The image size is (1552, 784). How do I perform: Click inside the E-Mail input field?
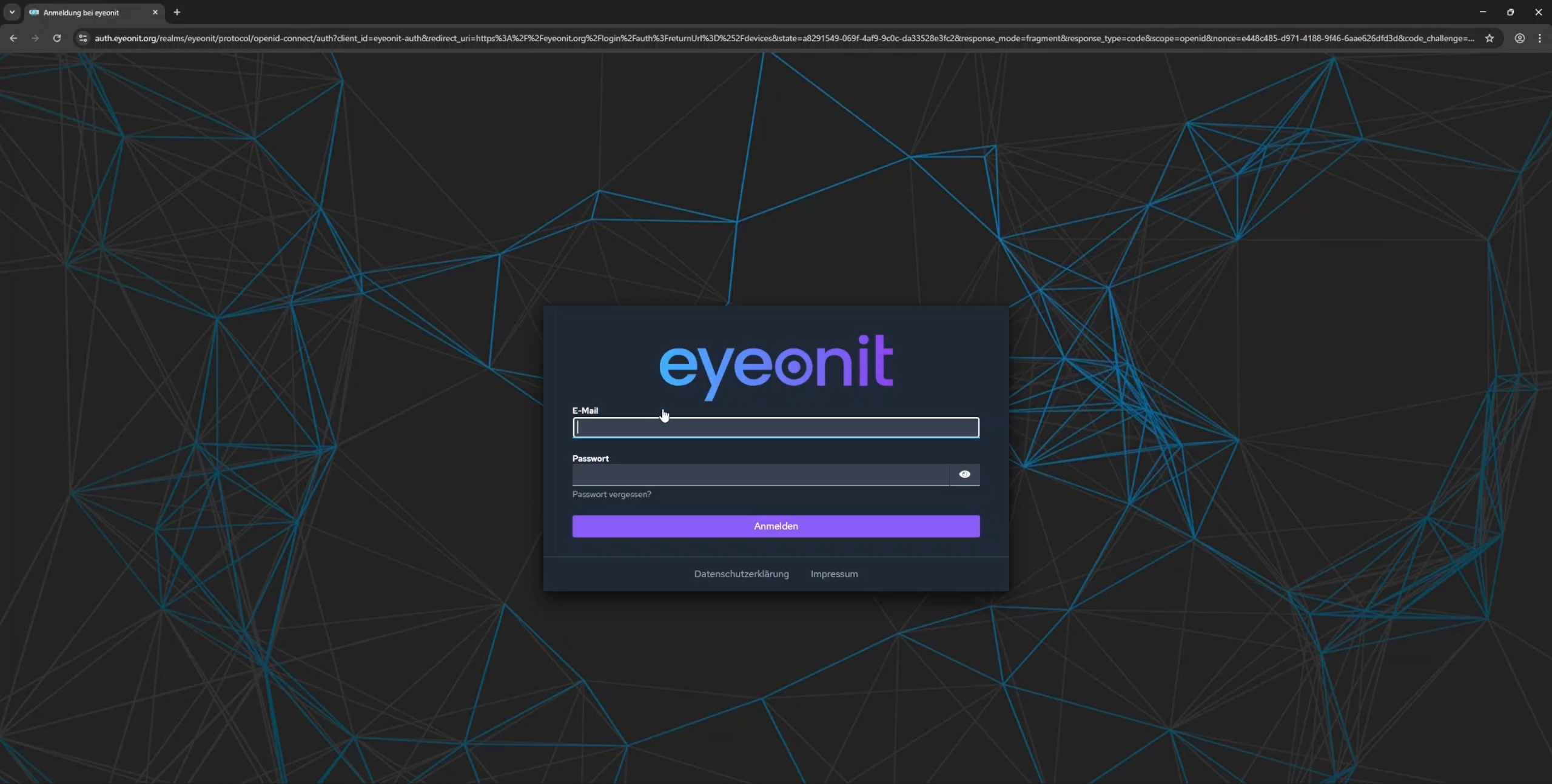click(775, 427)
